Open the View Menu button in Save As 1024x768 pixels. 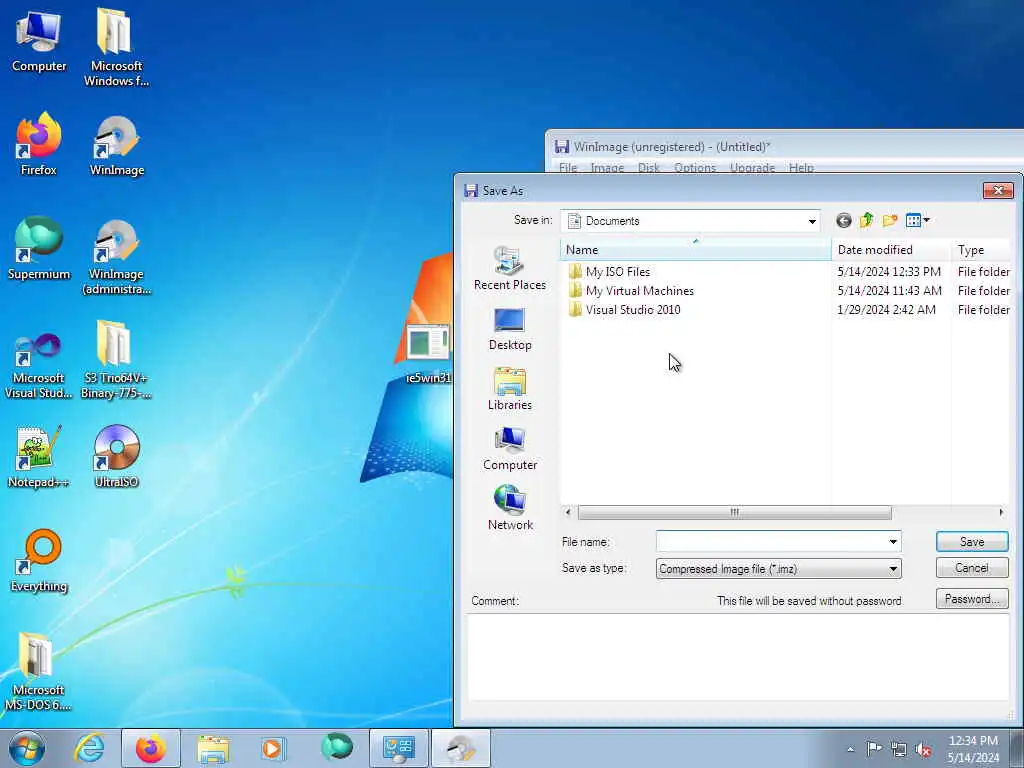(x=918, y=221)
